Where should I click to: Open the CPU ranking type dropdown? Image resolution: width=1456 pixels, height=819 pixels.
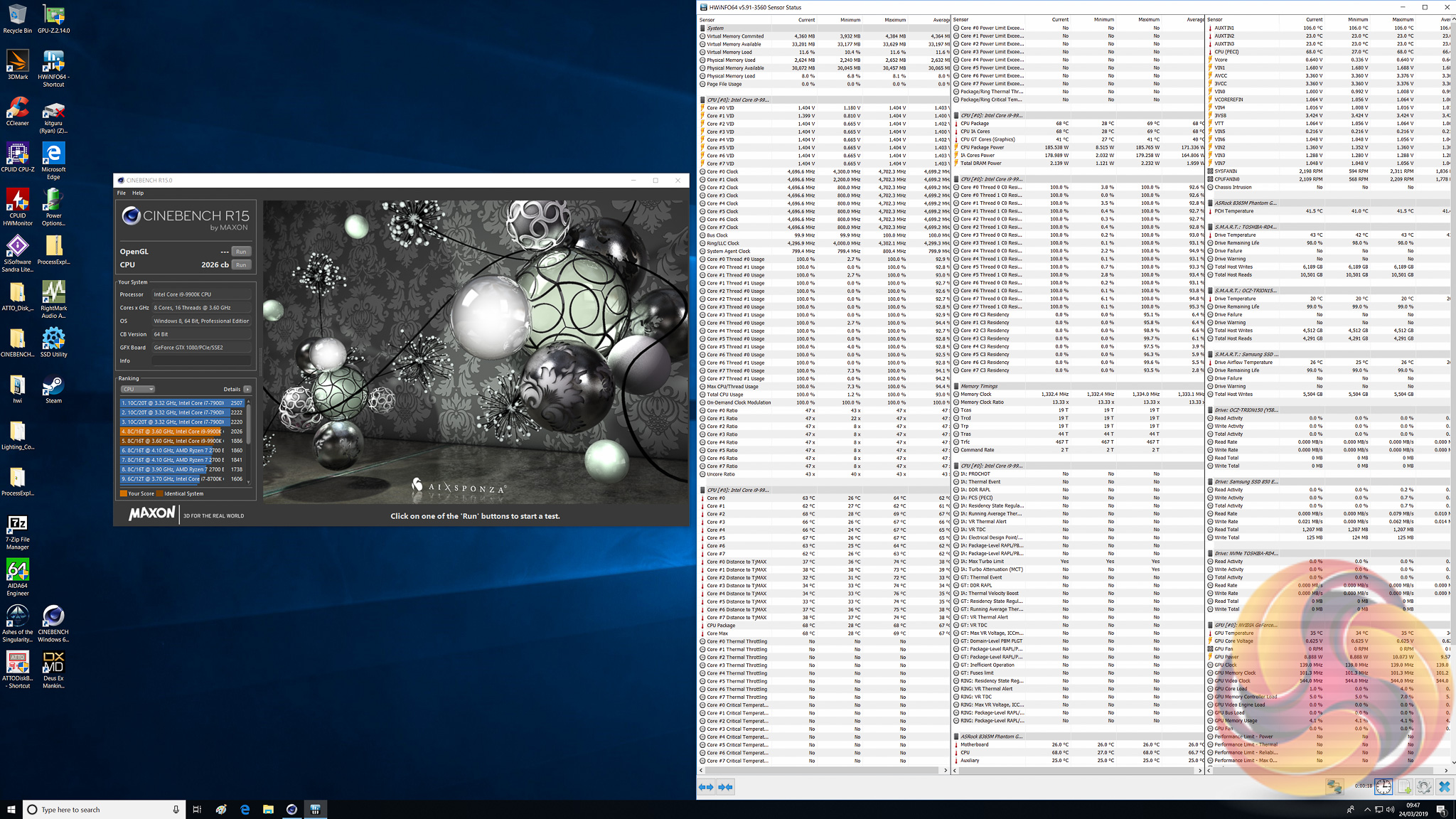[137, 389]
